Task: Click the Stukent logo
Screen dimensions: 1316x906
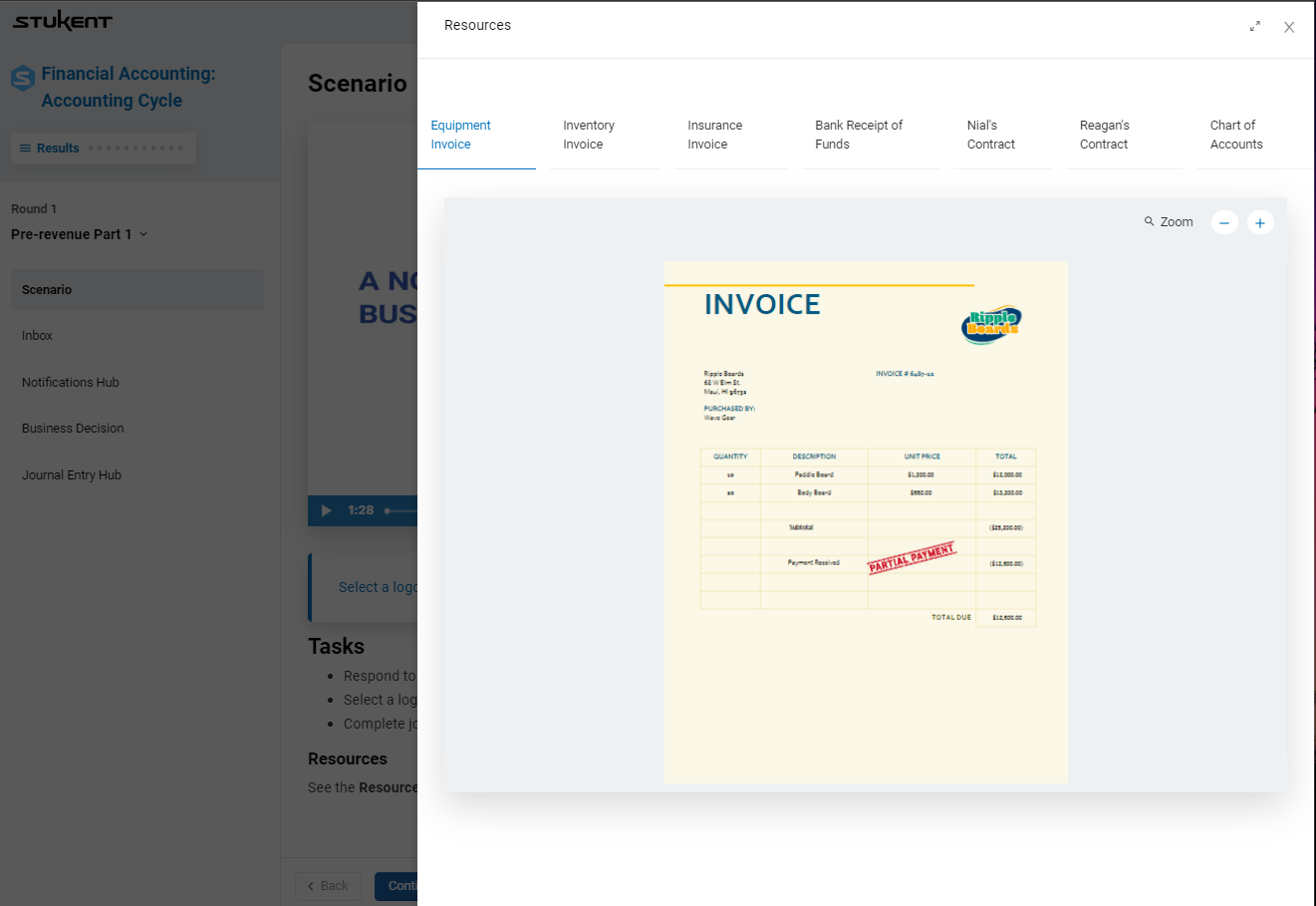Action: pyautogui.click(x=63, y=21)
